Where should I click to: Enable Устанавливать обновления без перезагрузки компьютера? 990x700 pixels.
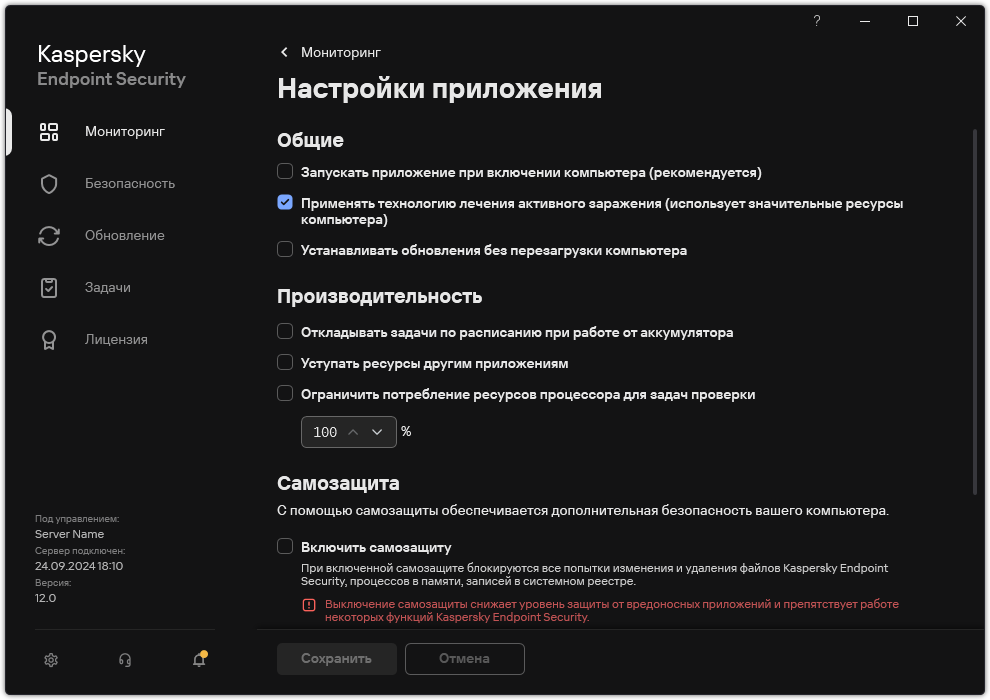[x=285, y=249]
